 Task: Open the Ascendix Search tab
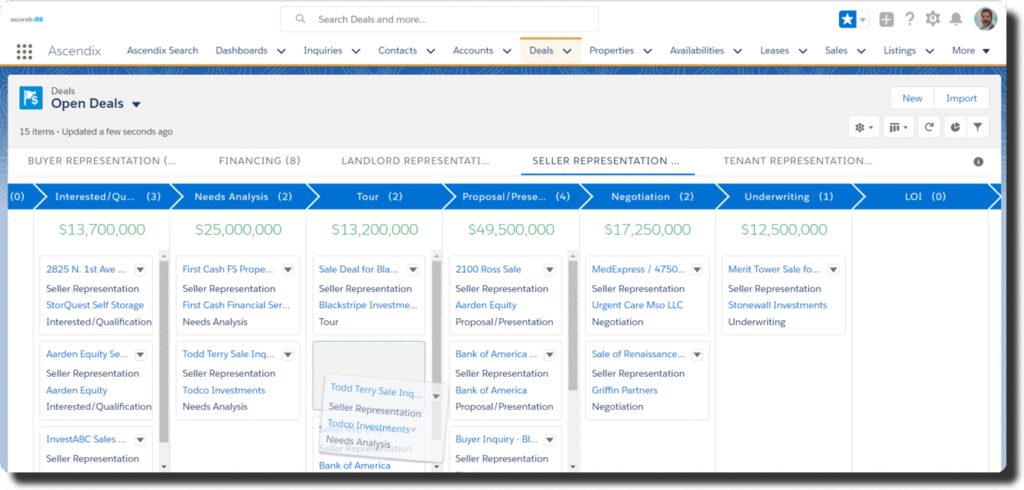[x=163, y=50]
